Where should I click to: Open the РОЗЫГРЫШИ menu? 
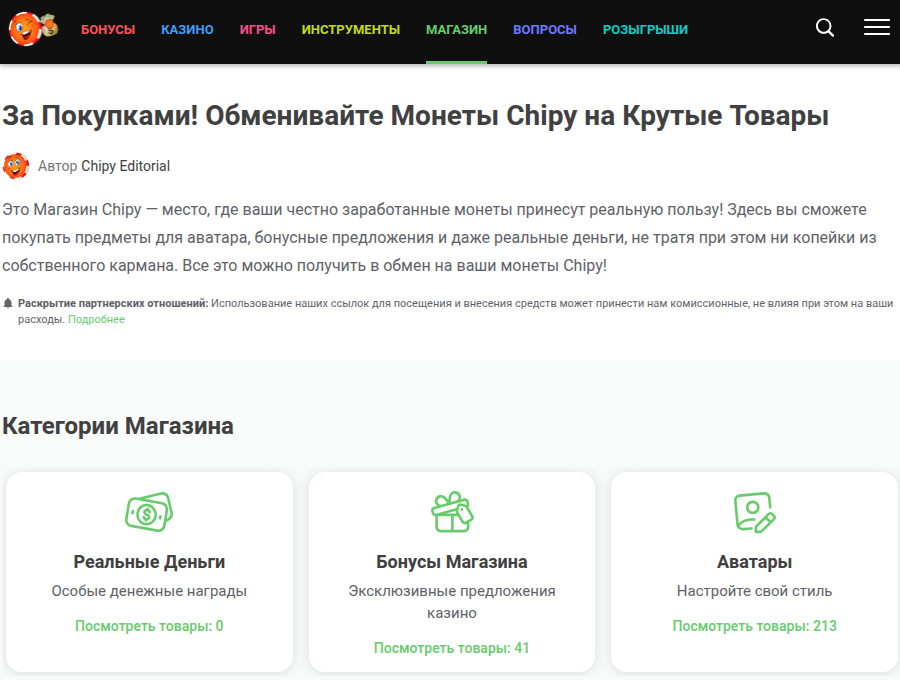click(645, 30)
